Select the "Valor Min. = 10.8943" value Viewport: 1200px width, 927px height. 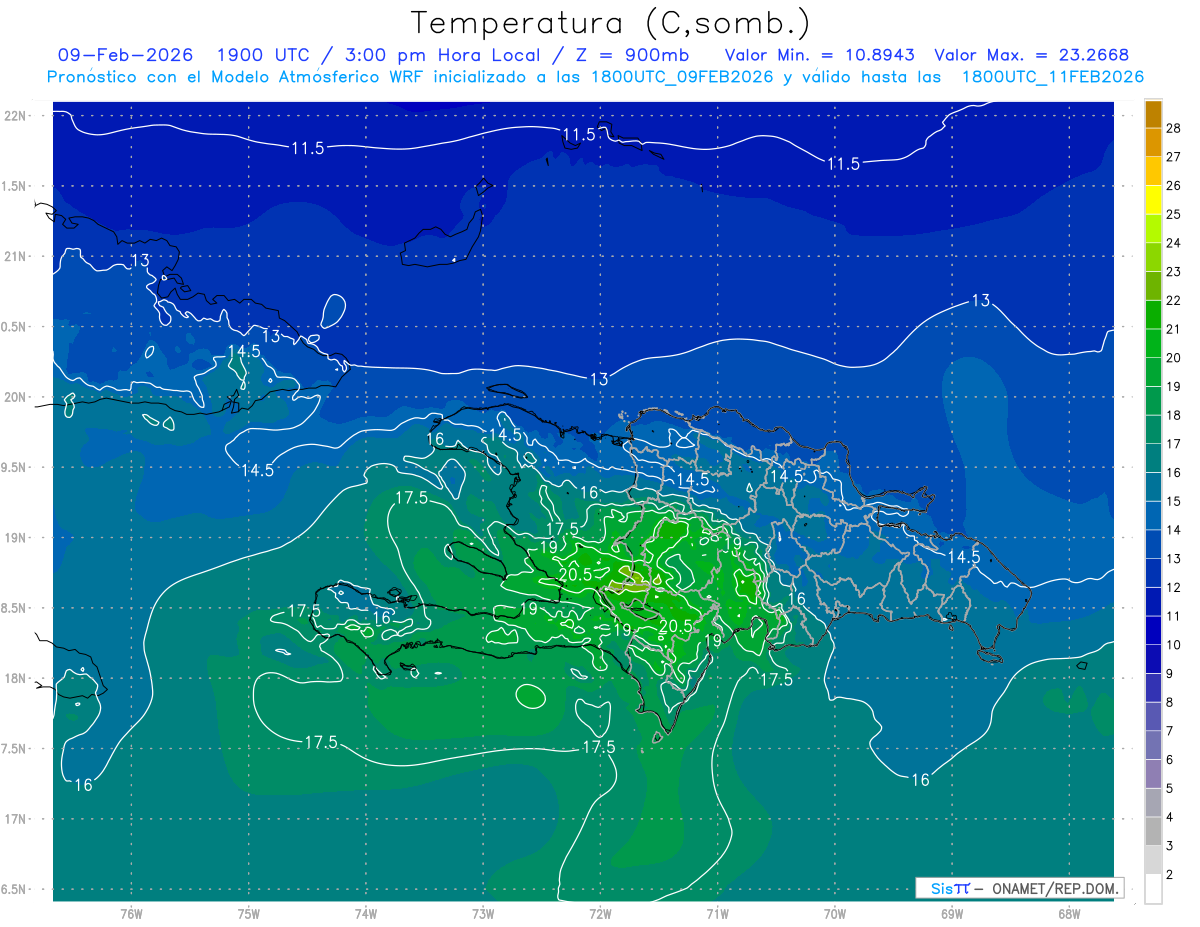click(x=819, y=55)
